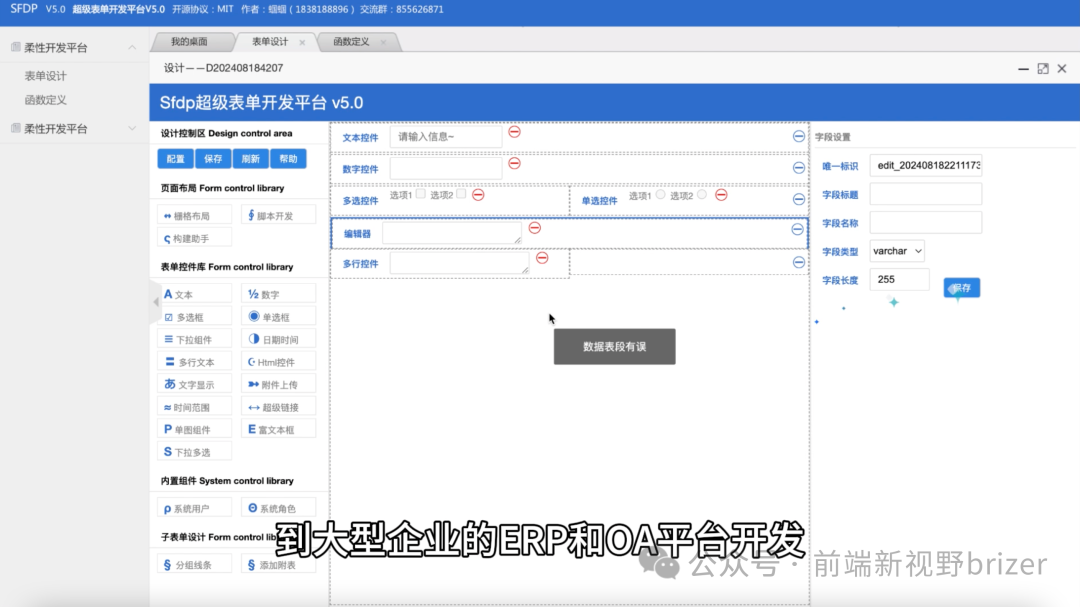
Task: Collapse the first 柔性开发平台 sidebar section
Action: (x=131, y=46)
